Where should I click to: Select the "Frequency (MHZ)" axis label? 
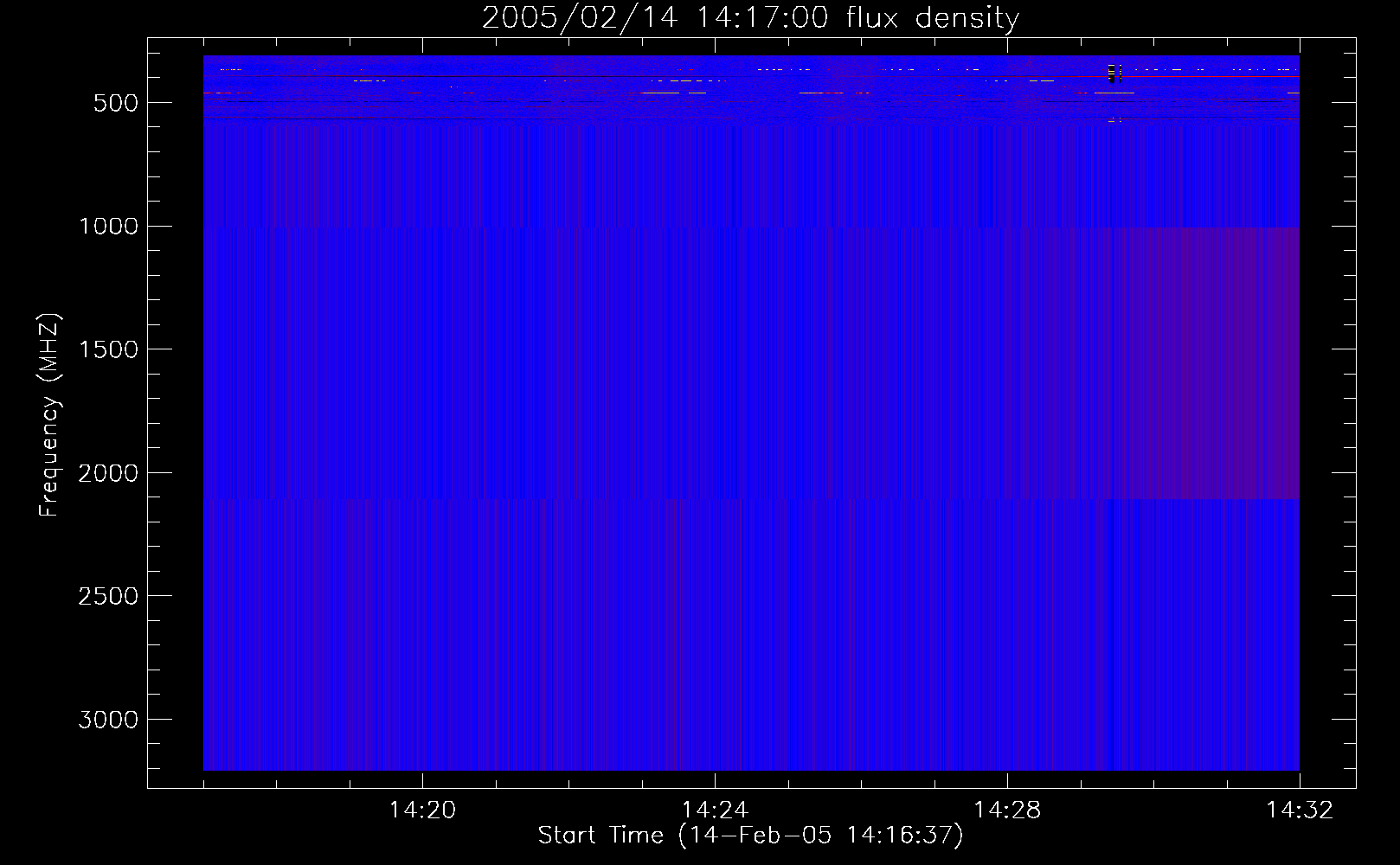(x=49, y=415)
